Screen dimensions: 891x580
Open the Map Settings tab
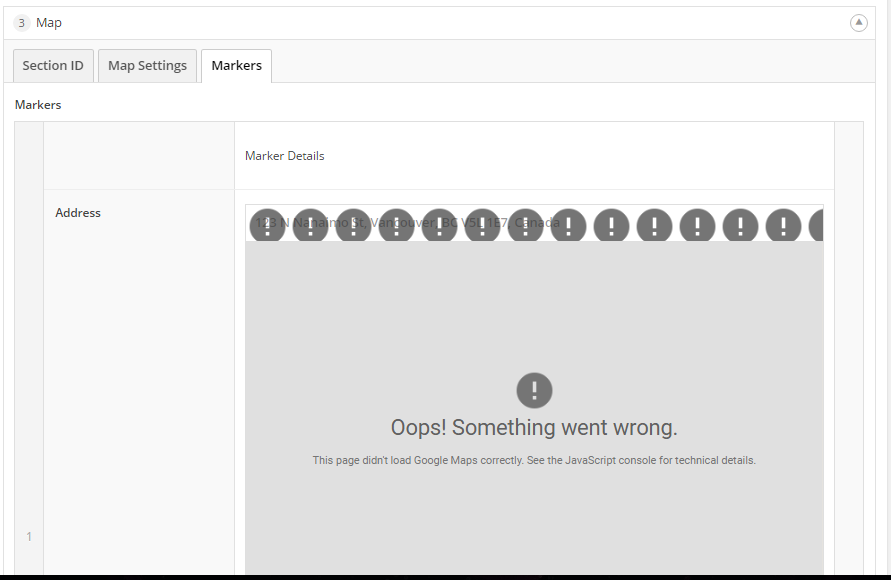coord(147,66)
